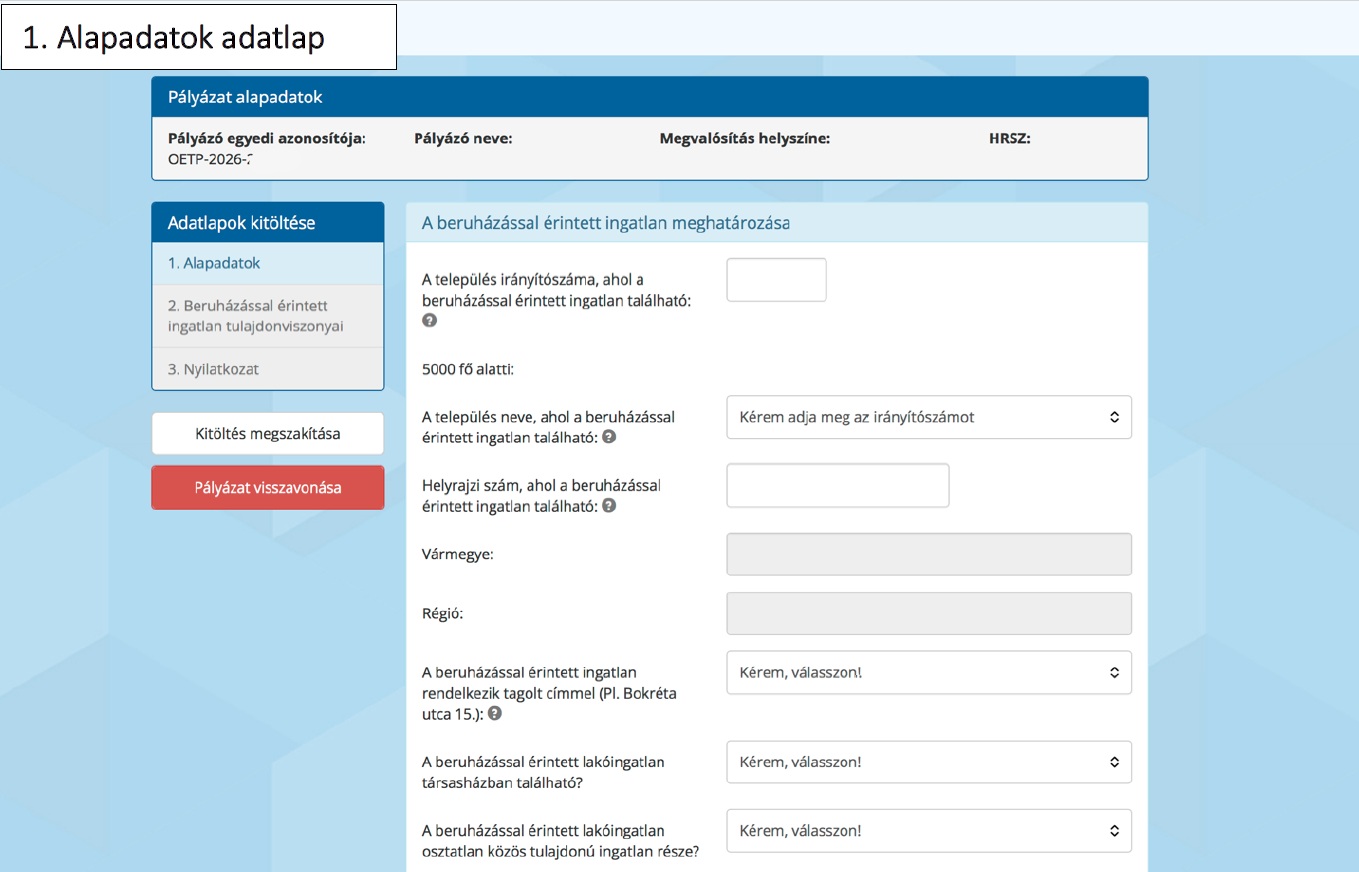Click the Helyrajzi szám input field
Screen dimensions: 1359x872
(x=837, y=486)
